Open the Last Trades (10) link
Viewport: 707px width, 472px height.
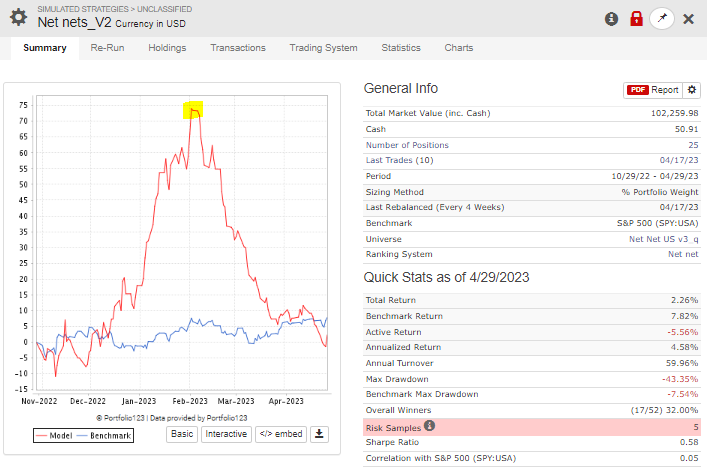tap(399, 160)
